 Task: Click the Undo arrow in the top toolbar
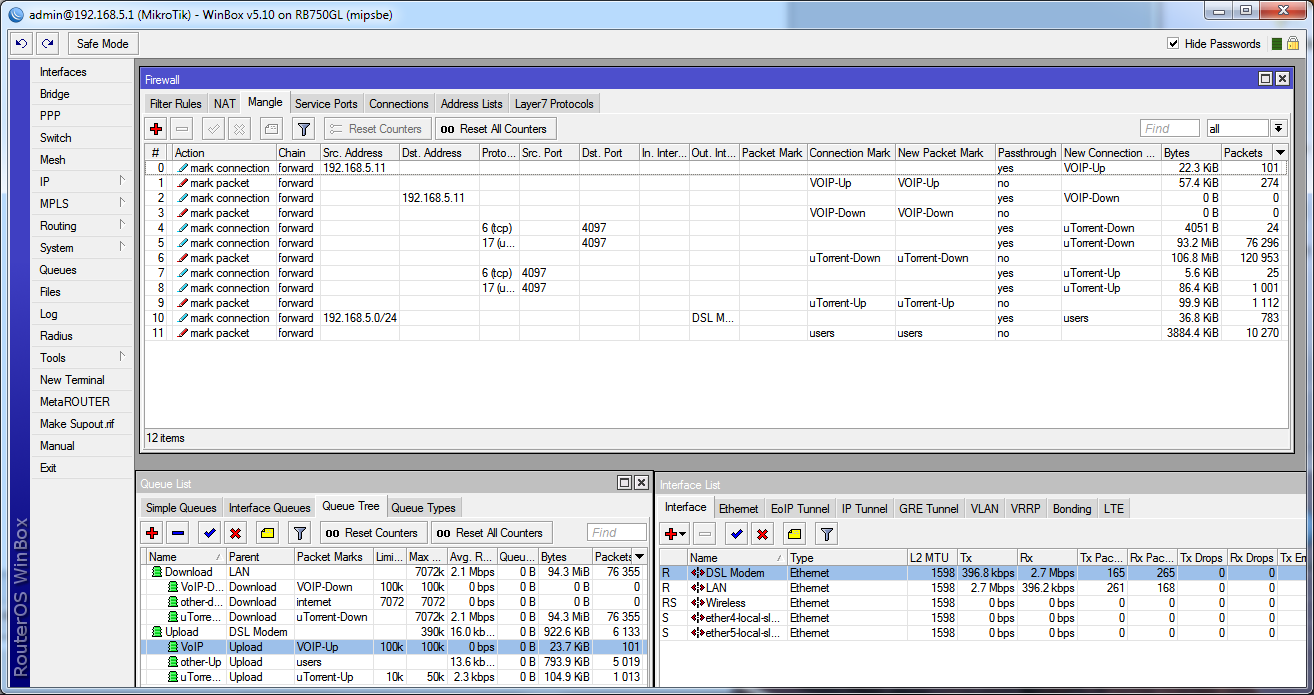pyautogui.click(x=22, y=44)
